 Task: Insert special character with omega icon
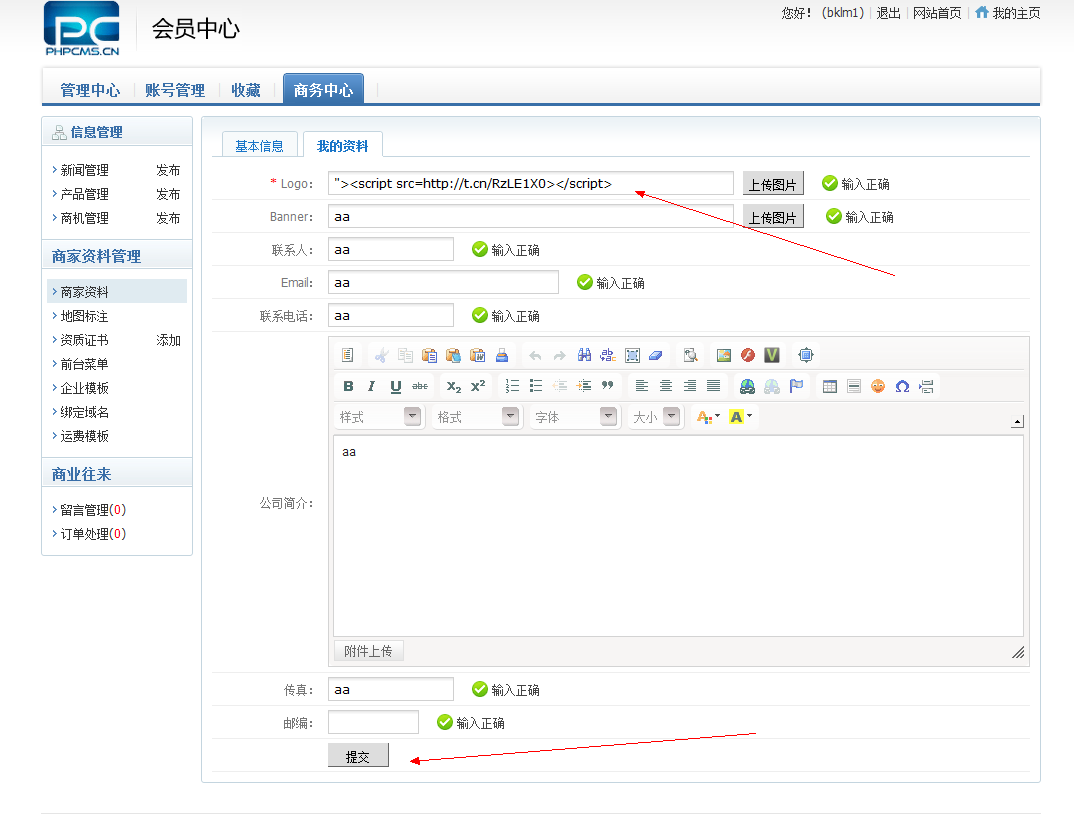click(x=902, y=386)
